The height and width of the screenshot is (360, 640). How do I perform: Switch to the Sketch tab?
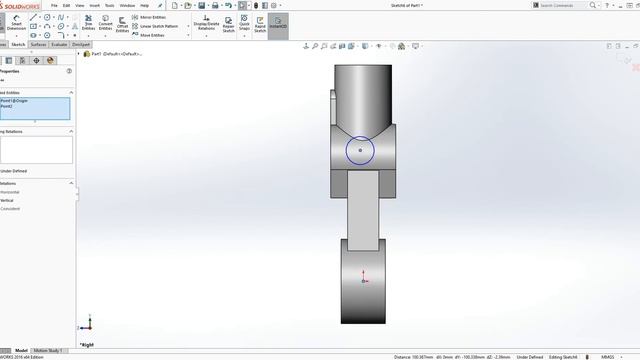[18, 44]
